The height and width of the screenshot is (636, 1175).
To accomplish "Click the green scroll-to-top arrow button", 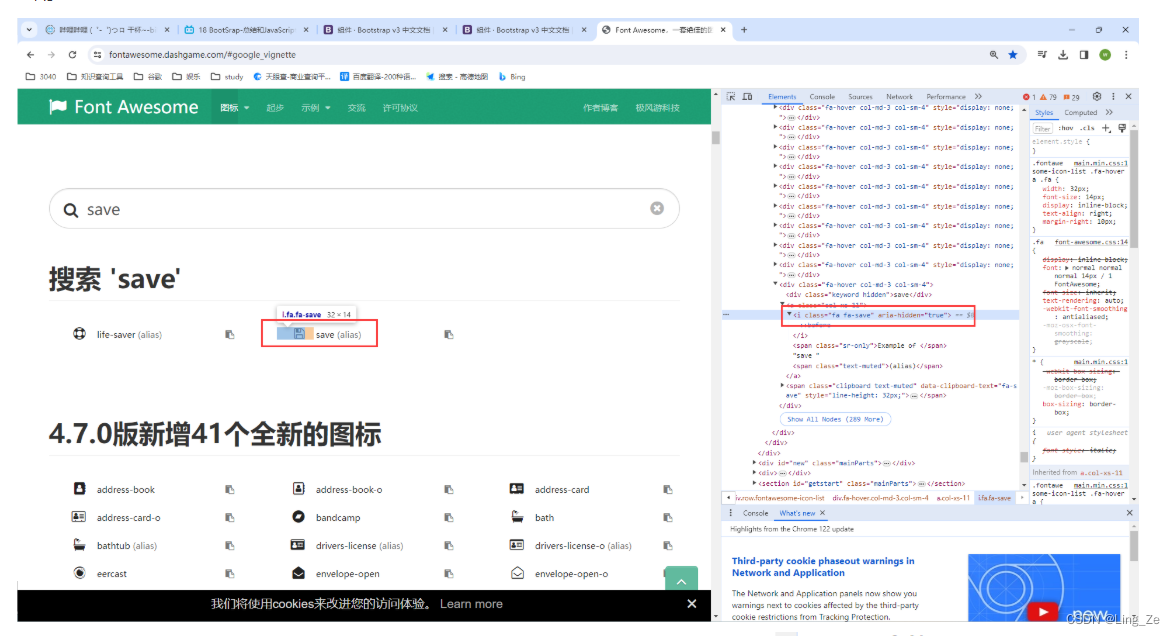I will [681, 578].
